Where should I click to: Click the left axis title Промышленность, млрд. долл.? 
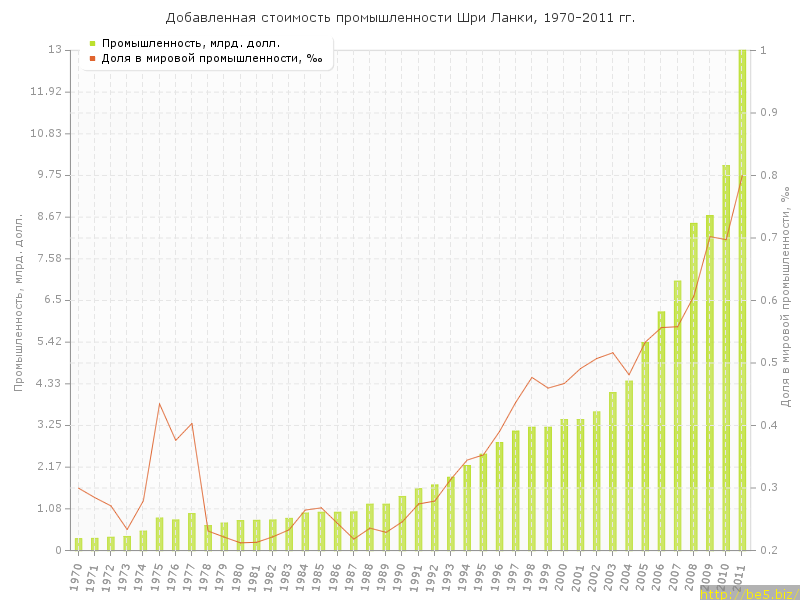(x=18, y=300)
